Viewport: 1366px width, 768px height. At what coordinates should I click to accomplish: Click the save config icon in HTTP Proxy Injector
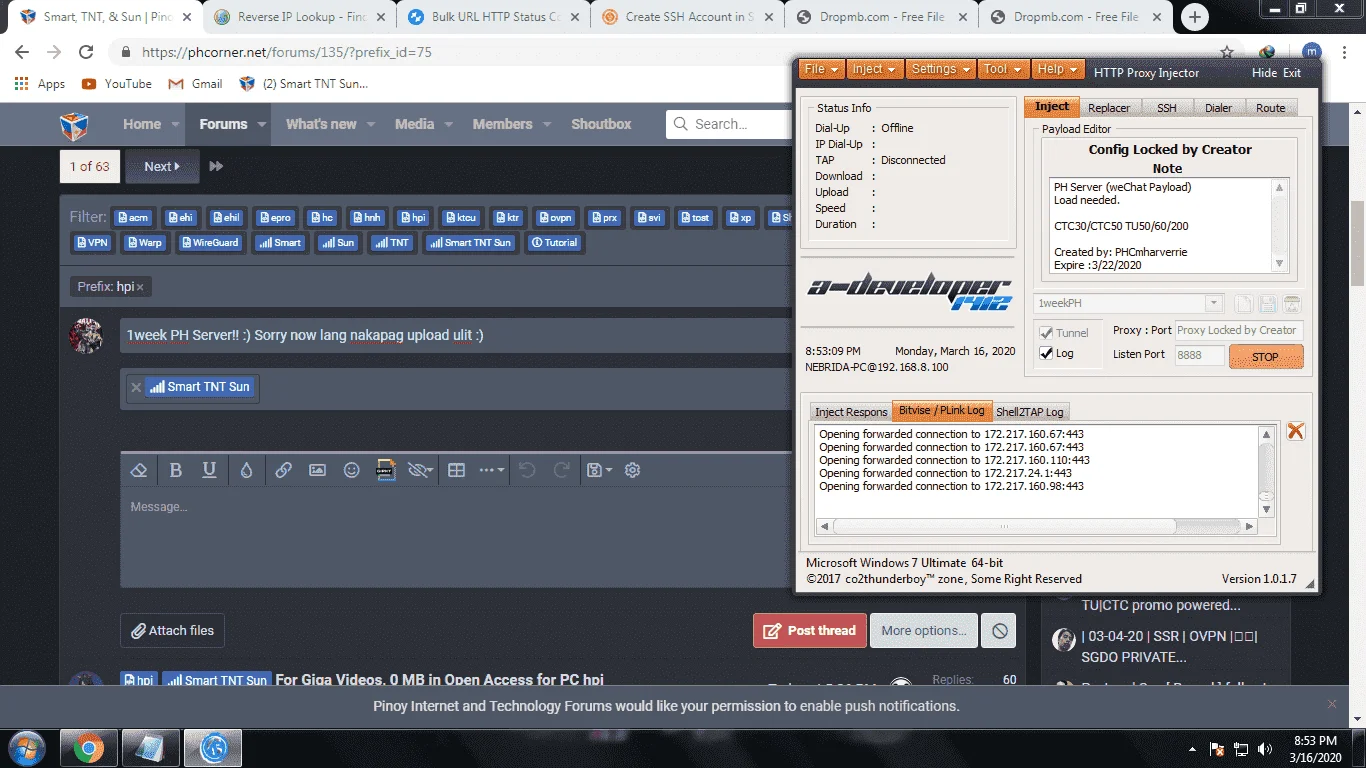[1268, 304]
